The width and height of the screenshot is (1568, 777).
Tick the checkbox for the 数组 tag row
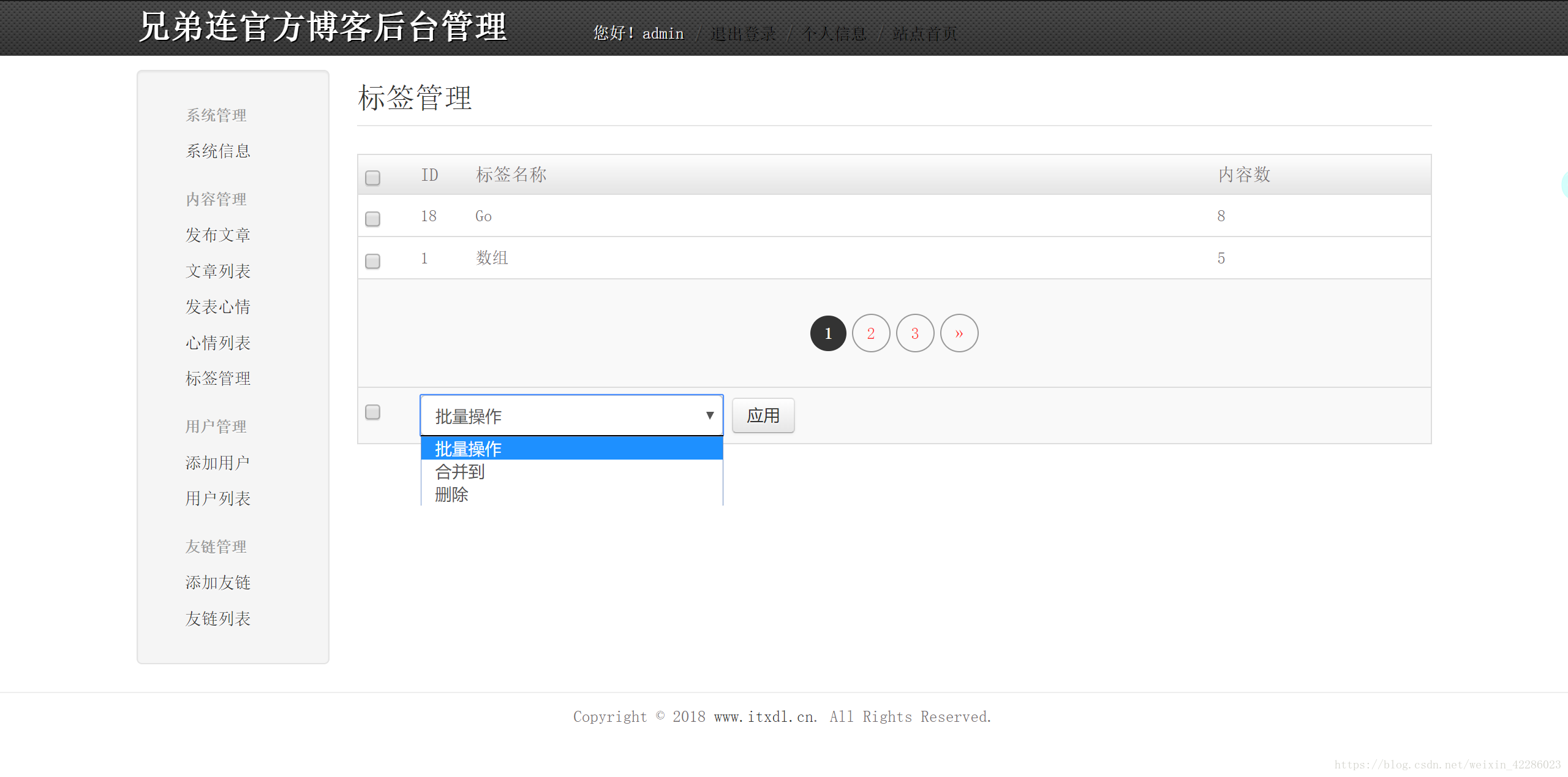pos(372,261)
